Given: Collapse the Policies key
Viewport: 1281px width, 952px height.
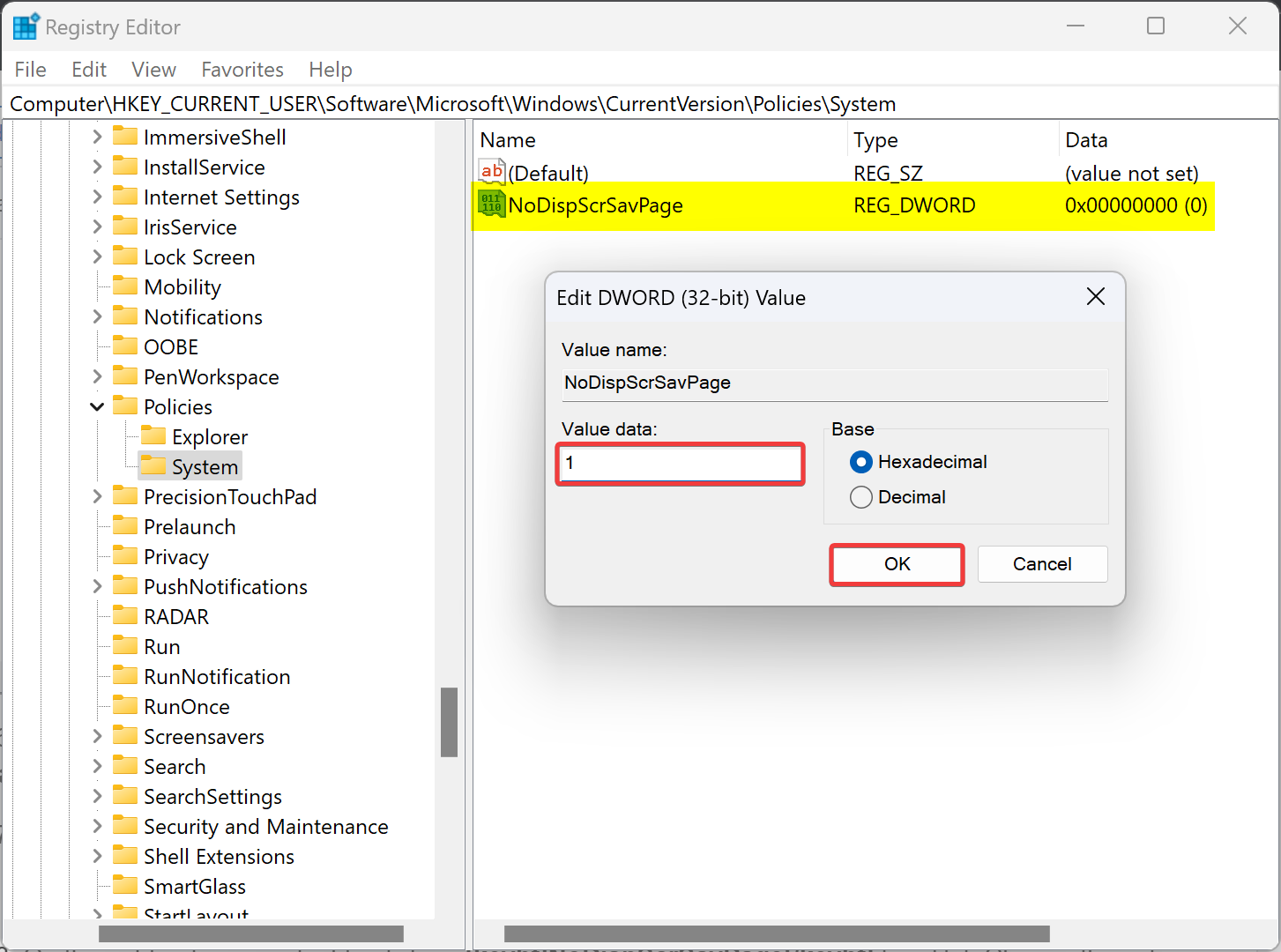Looking at the screenshot, I should pyautogui.click(x=97, y=406).
